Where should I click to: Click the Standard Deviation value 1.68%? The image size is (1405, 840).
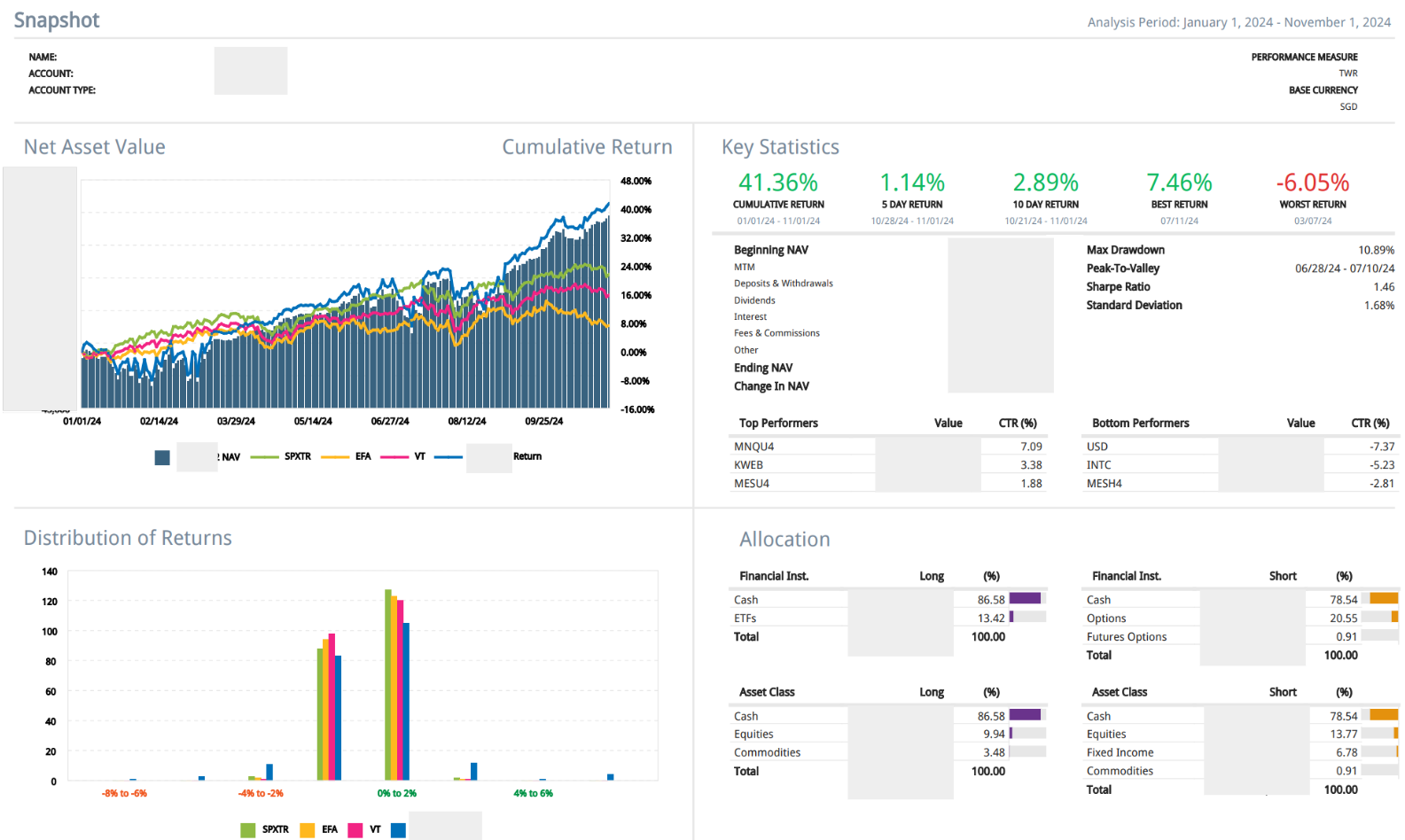click(x=1379, y=305)
